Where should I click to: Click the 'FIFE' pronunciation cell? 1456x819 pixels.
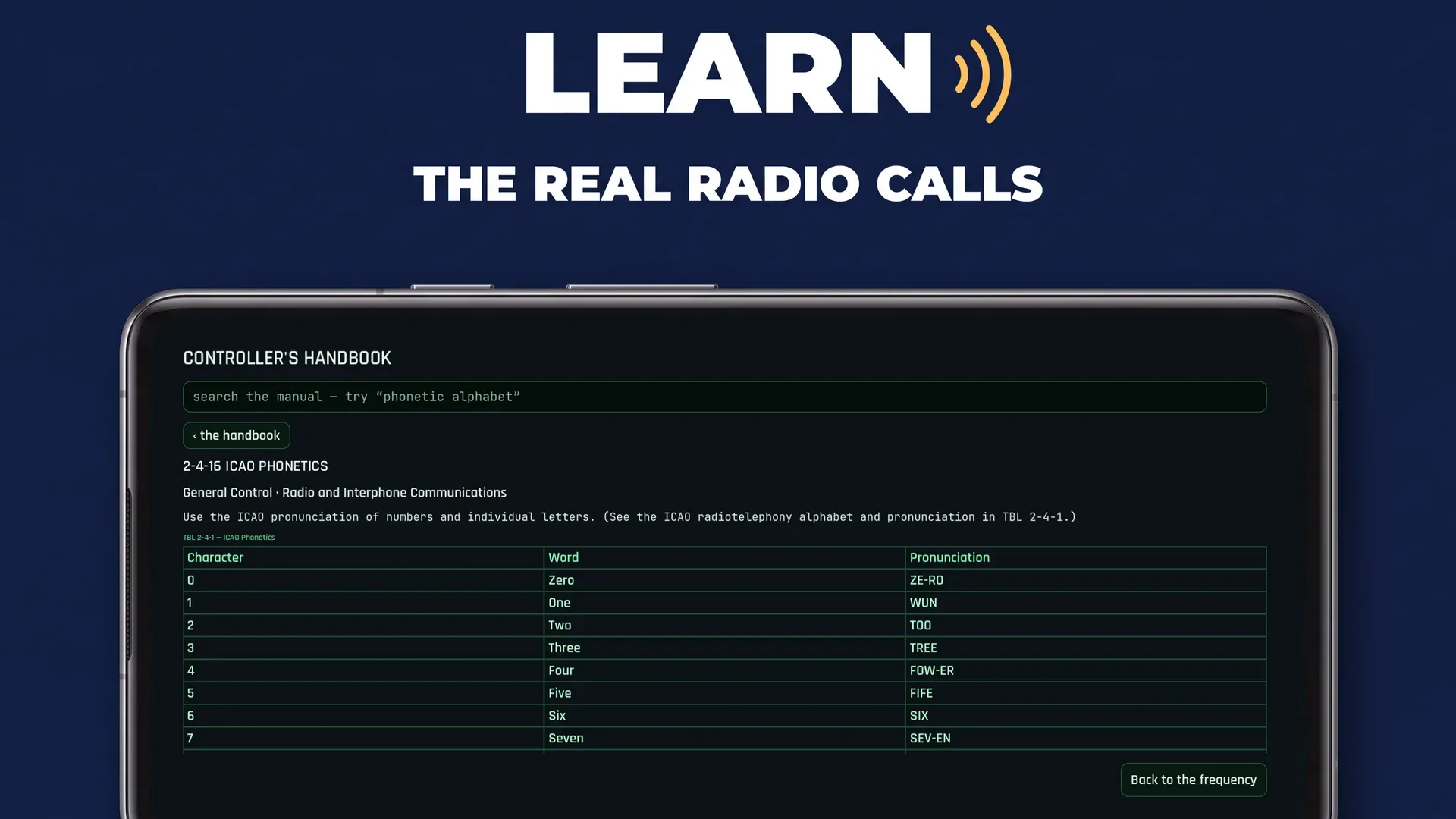tap(1086, 693)
